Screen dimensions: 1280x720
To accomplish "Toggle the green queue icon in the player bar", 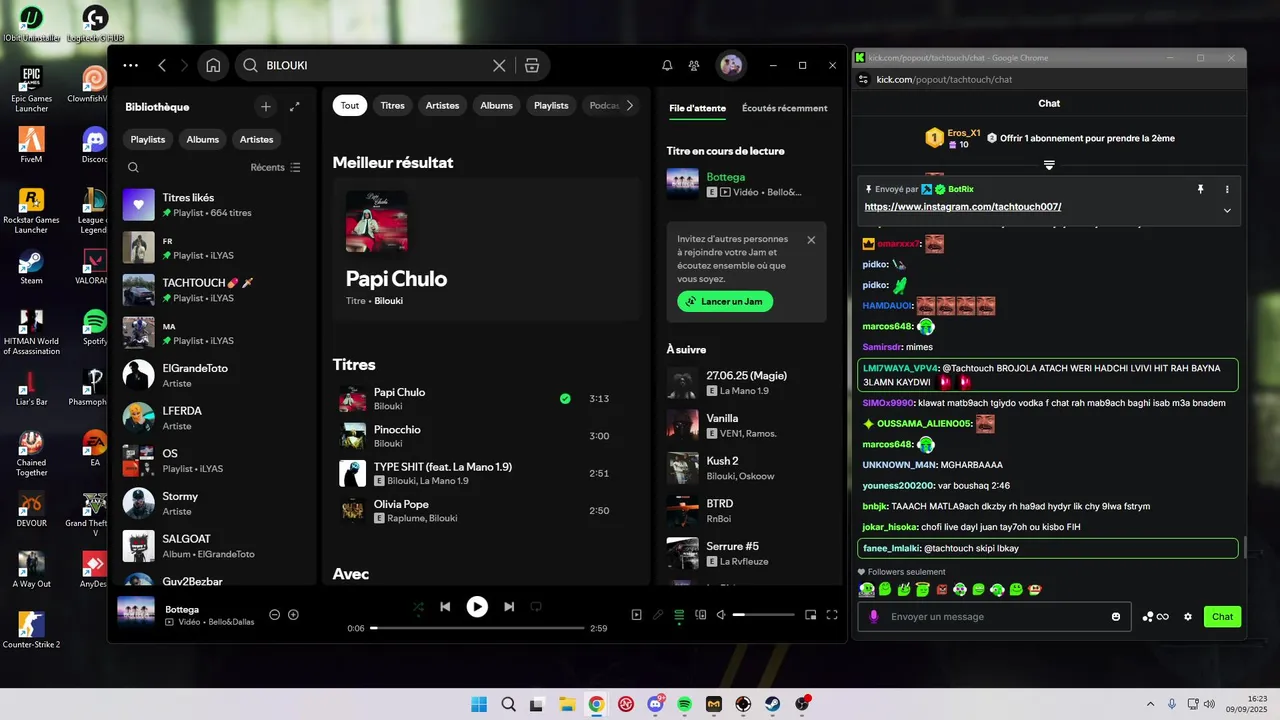I will coord(679,615).
